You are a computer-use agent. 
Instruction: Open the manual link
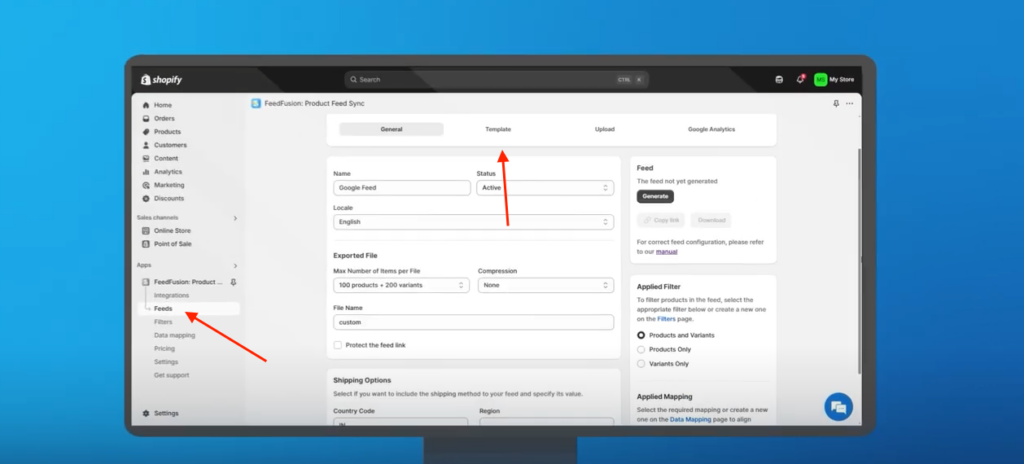pos(667,252)
